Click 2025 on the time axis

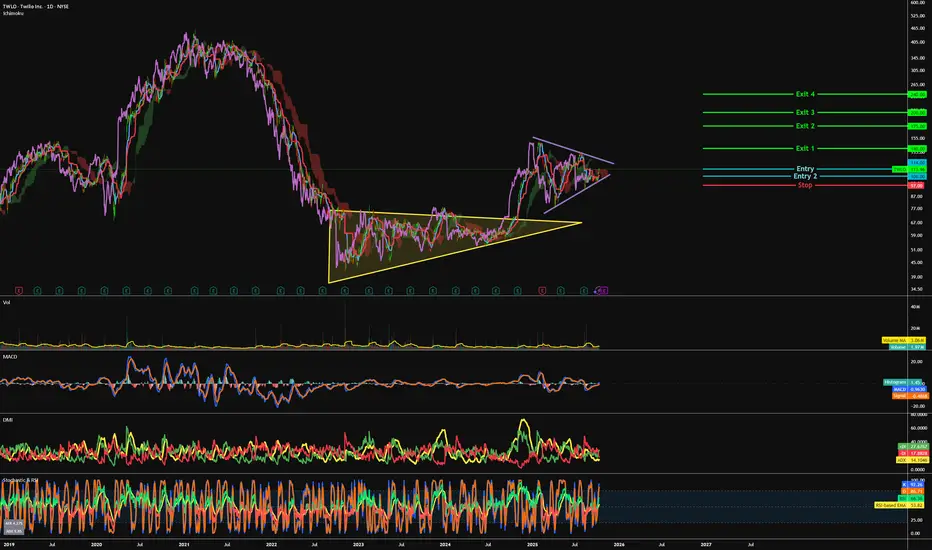(x=533, y=545)
